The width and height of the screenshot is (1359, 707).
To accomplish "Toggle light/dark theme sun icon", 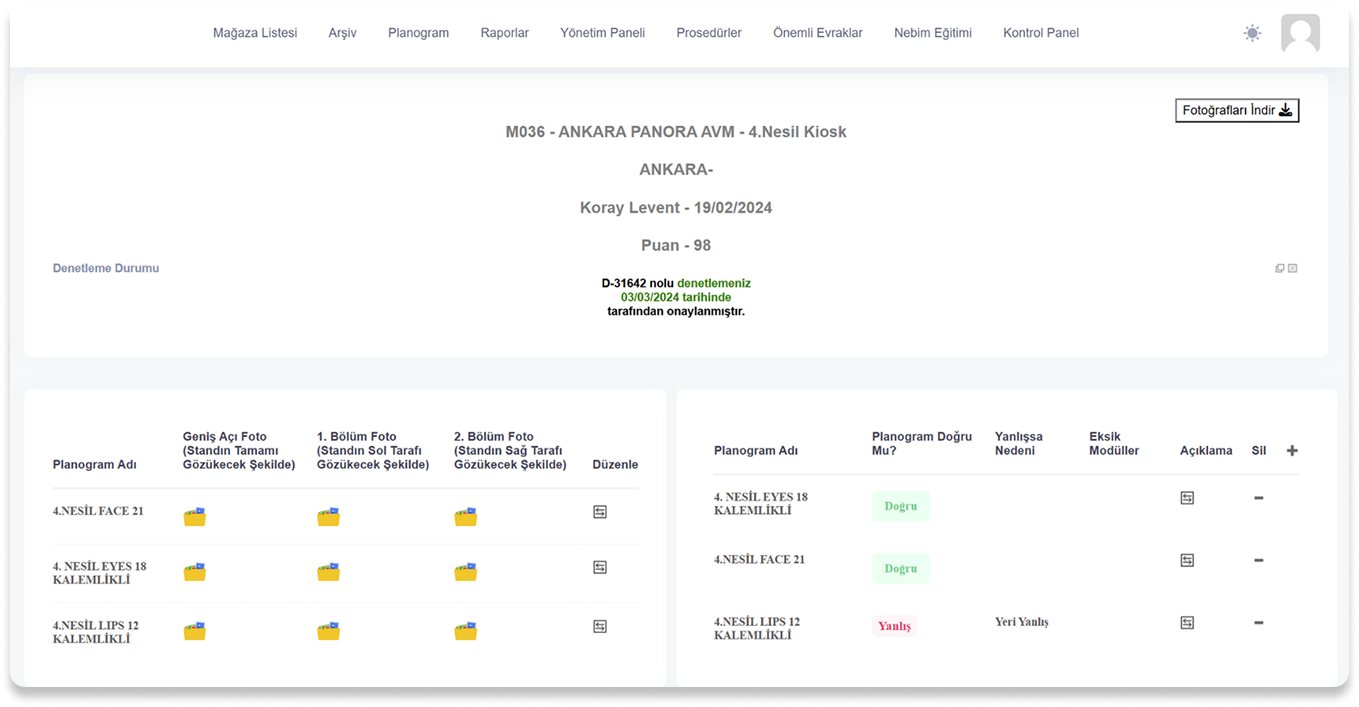I will [x=1252, y=33].
